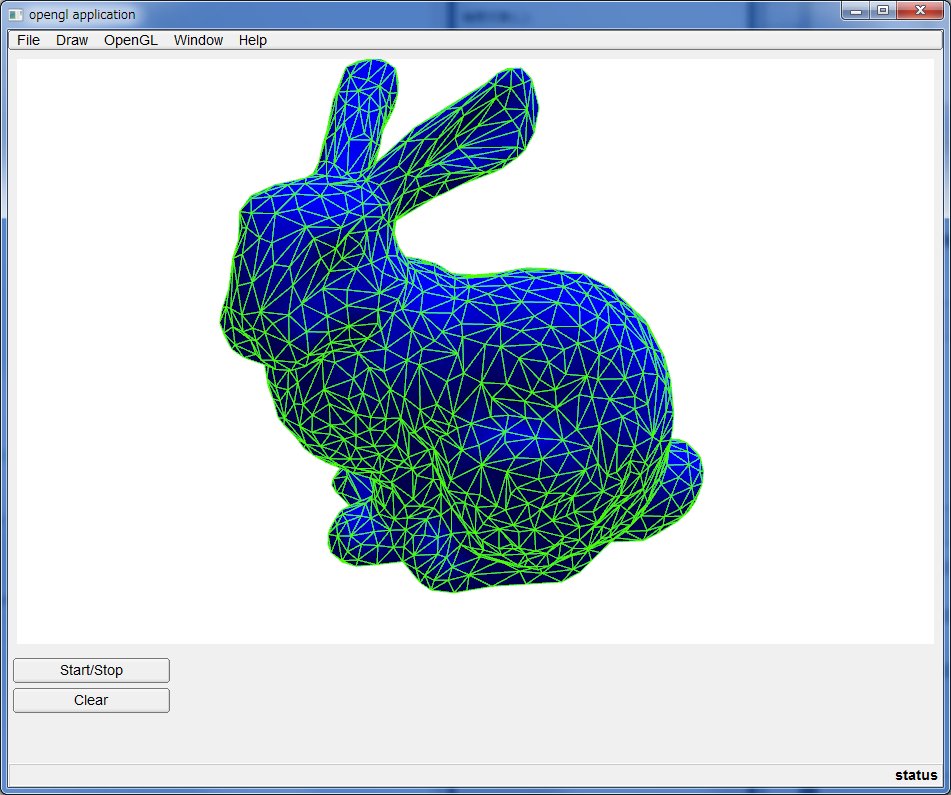
Task: Click the Clear button
Action: [92, 700]
